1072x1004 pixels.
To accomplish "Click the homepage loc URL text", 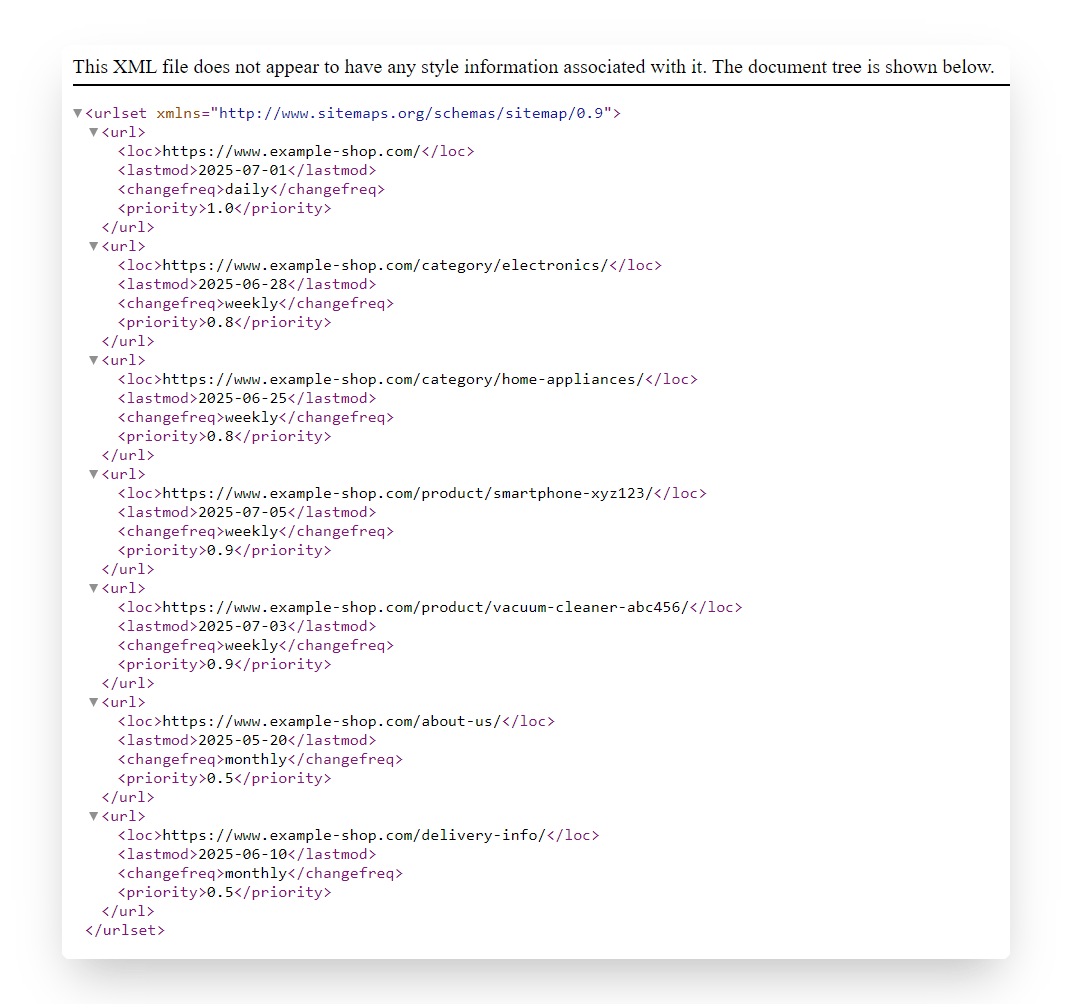I will pyautogui.click(x=292, y=151).
